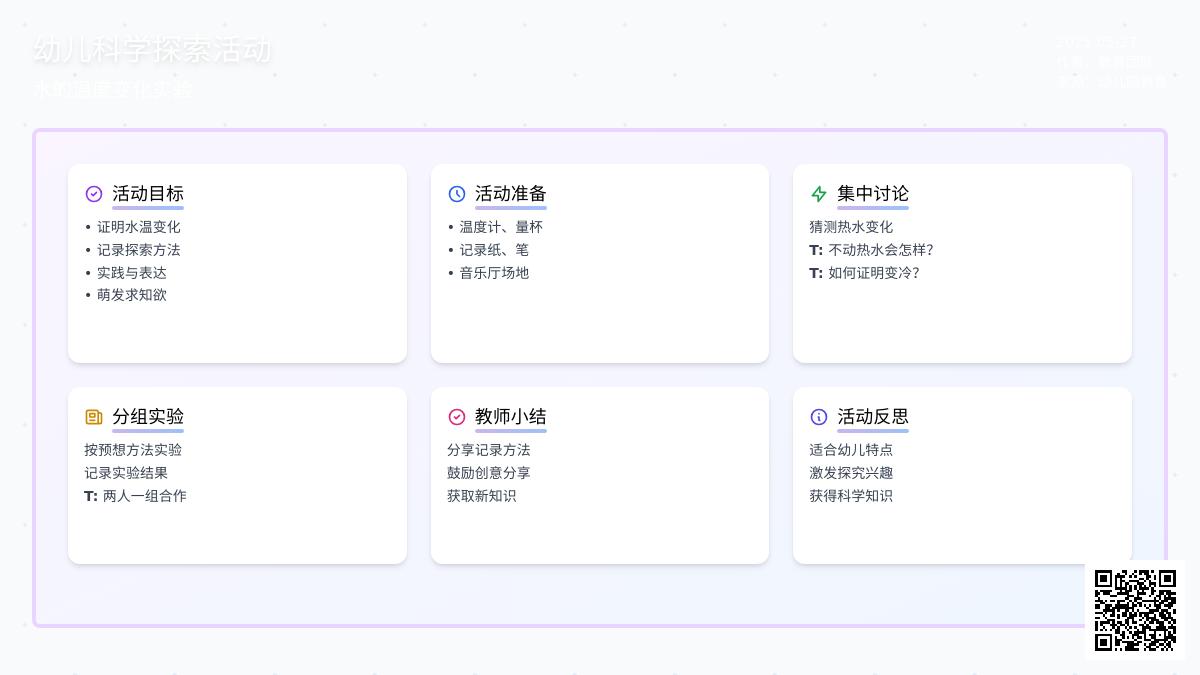Image resolution: width=1200 pixels, height=675 pixels.
Task: Click the lightning bolt icon beside 集中讨论
Action: coord(819,194)
